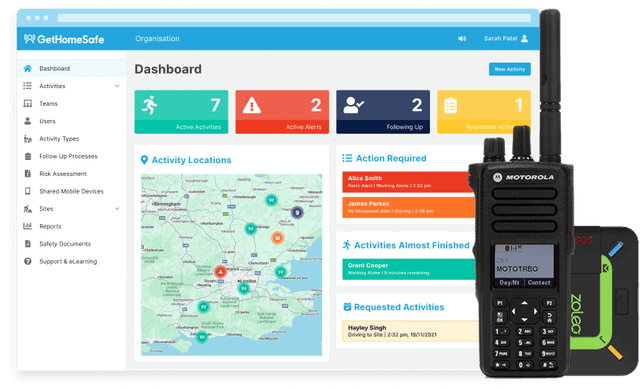Viewport: 640px width, 388px height.
Task: Click the London label on the map
Action: tap(248, 281)
